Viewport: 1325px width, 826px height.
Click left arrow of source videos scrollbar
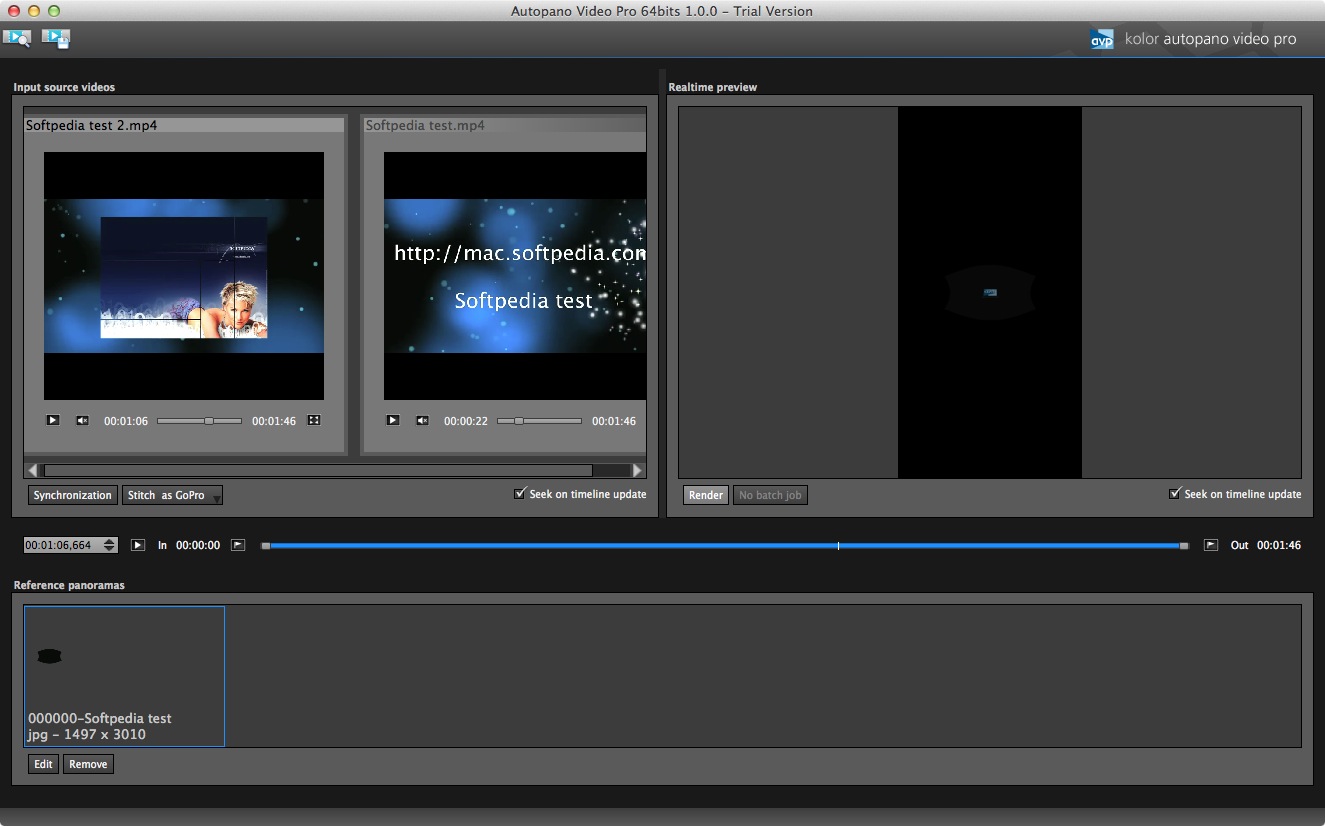33,470
